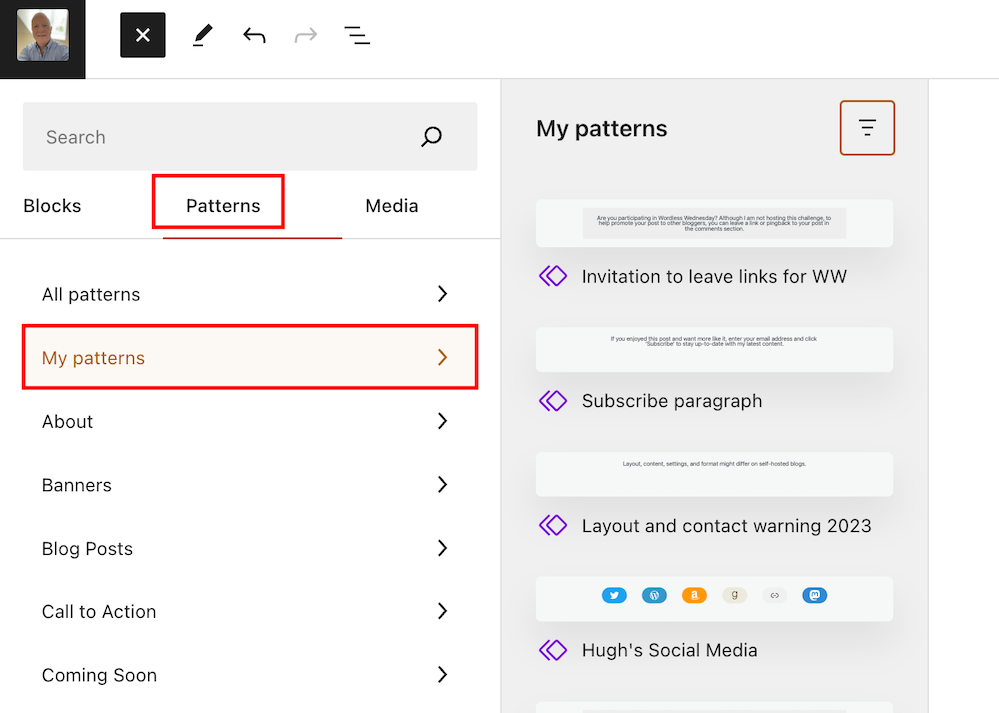Expand the Banners category chevron

[x=442, y=485]
